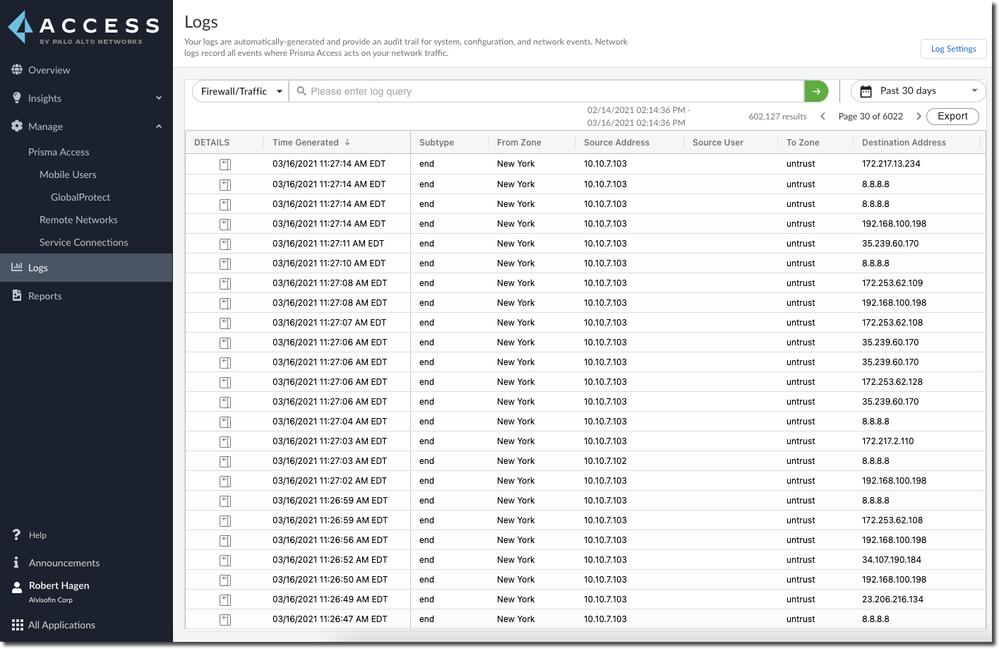This screenshot has height=649, width=999.
Task: Click the Prisma Access logo
Action: coord(84,27)
